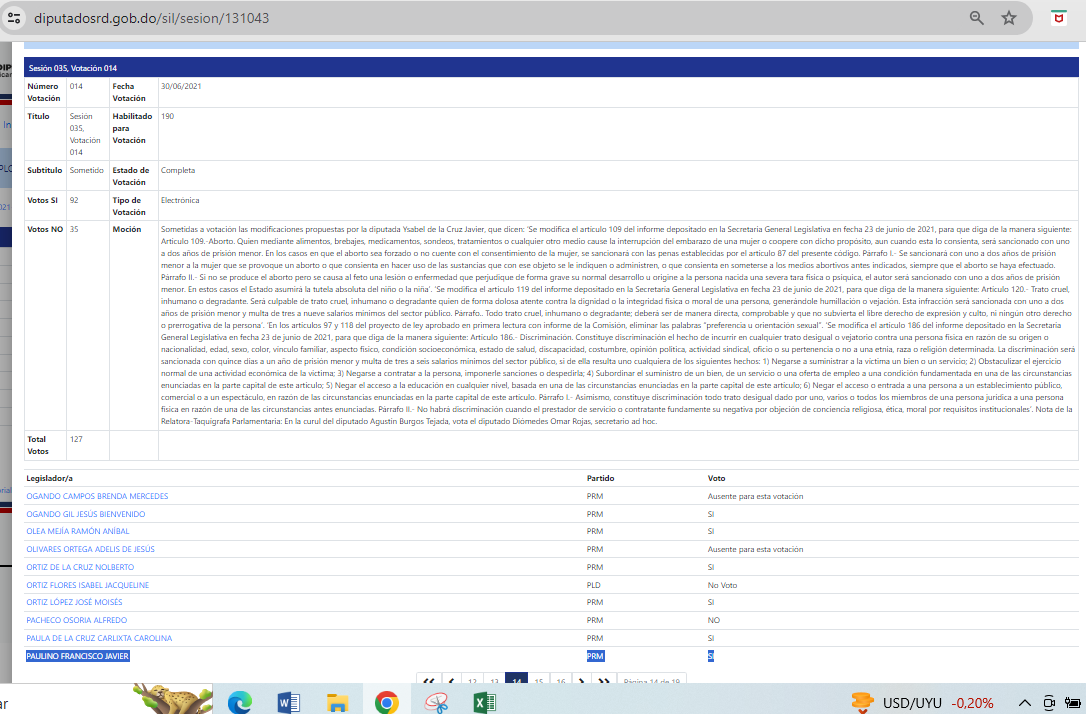The height and width of the screenshot is (714, 1086).
Task: Open legislator OGANDO CAMPOS BRENDA MERCEDES
Action: pyautogui.click(x=97, y=496)
